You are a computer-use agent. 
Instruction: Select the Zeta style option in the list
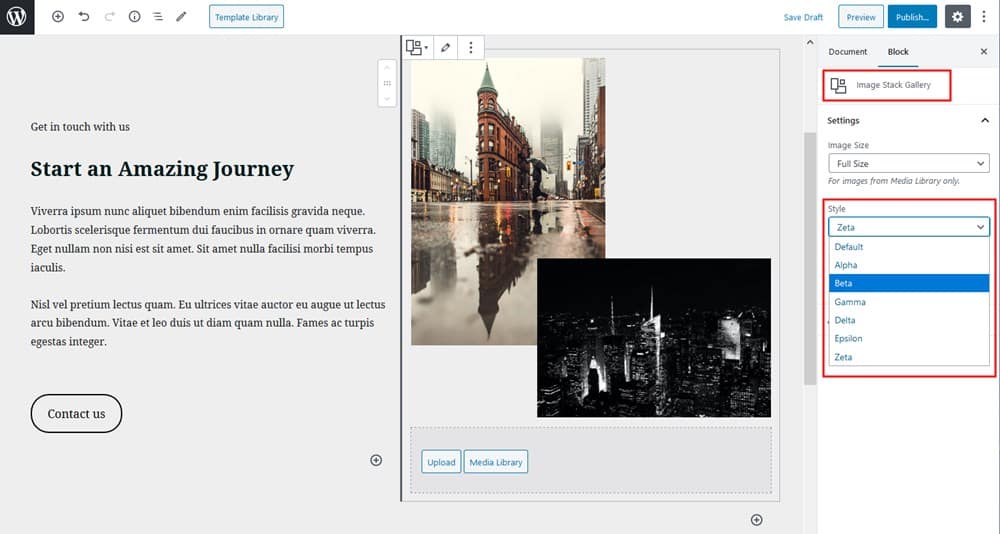click(x=909, y=357)
